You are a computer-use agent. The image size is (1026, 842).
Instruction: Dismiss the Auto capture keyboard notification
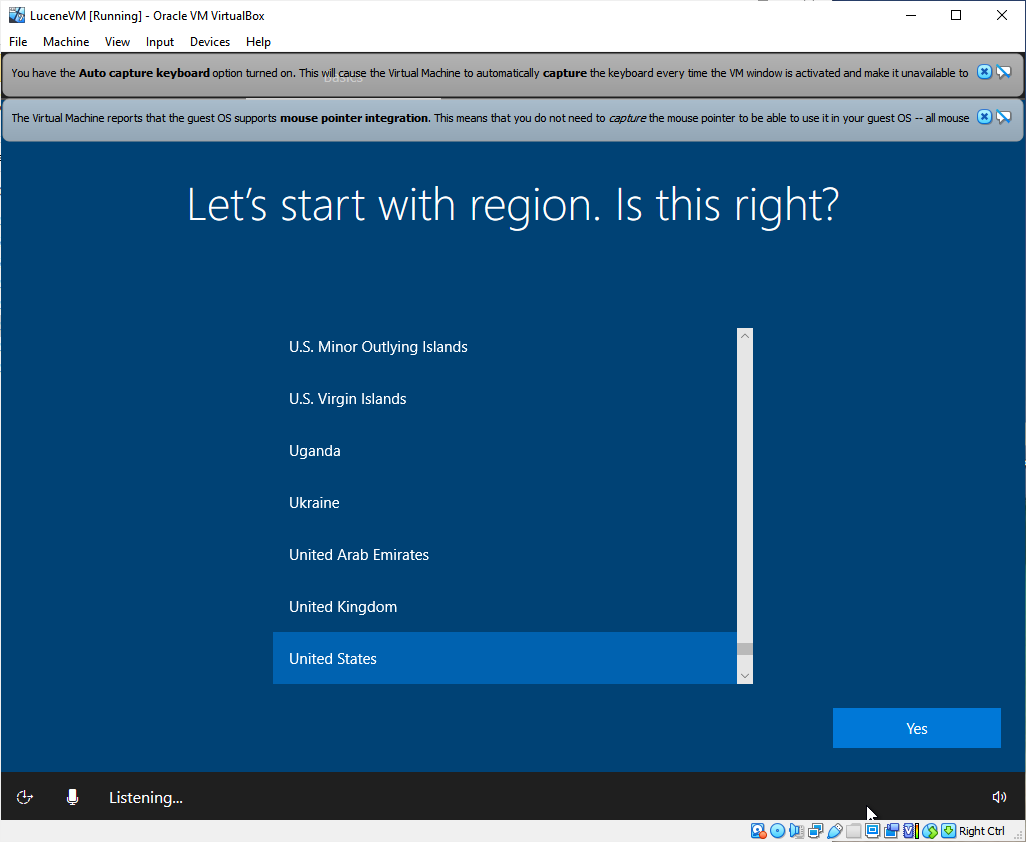(x=984, y=72)
